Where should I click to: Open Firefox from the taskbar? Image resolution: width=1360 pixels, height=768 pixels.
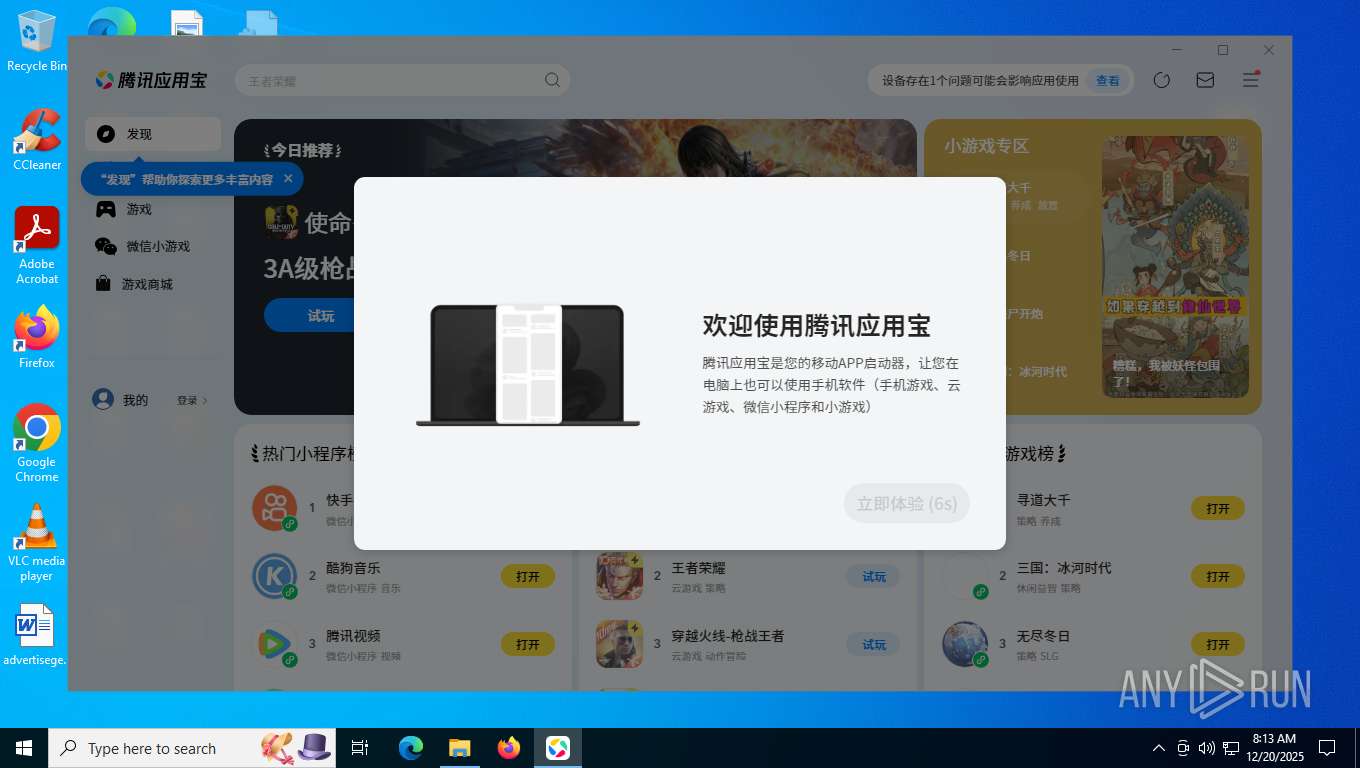509,748
